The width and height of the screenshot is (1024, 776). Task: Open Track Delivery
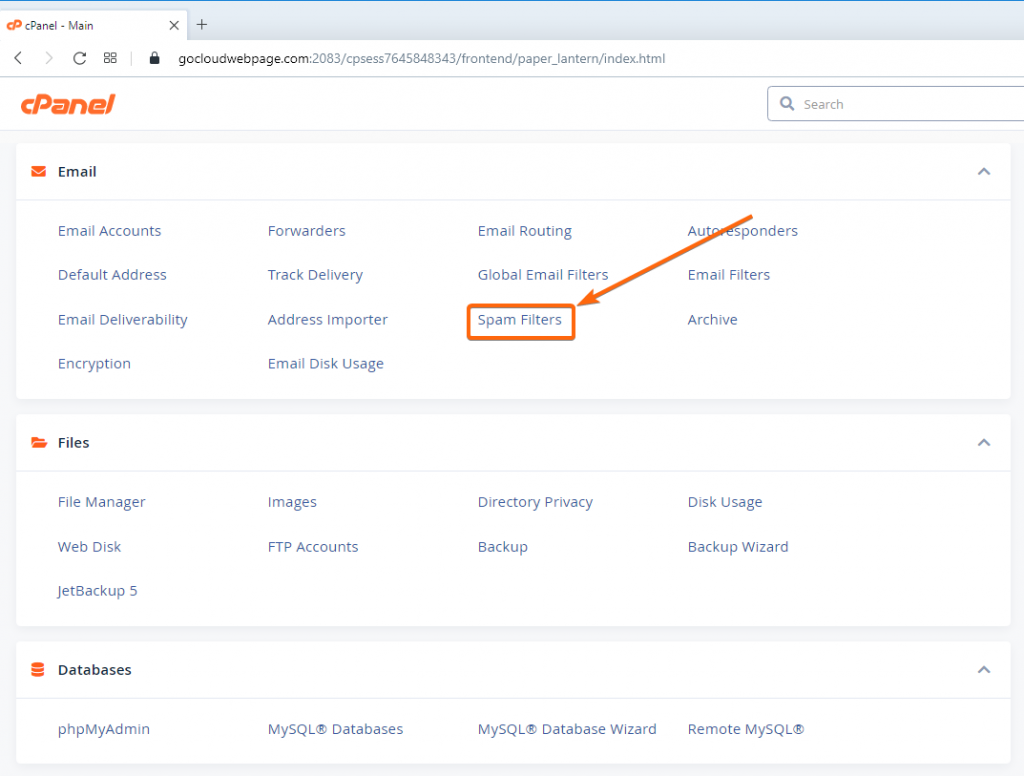315,274
